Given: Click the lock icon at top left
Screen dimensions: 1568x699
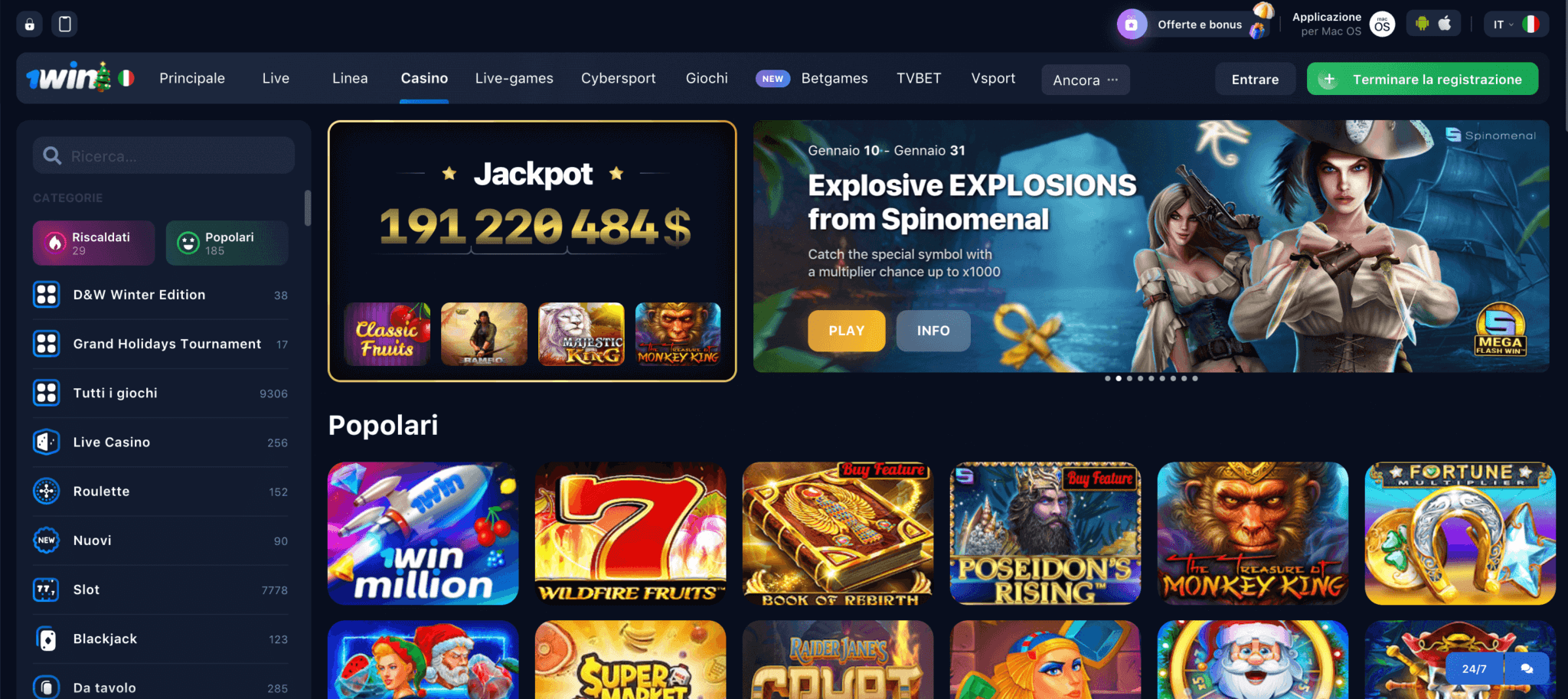Looking at the screenshot, I should coord(29,24).
